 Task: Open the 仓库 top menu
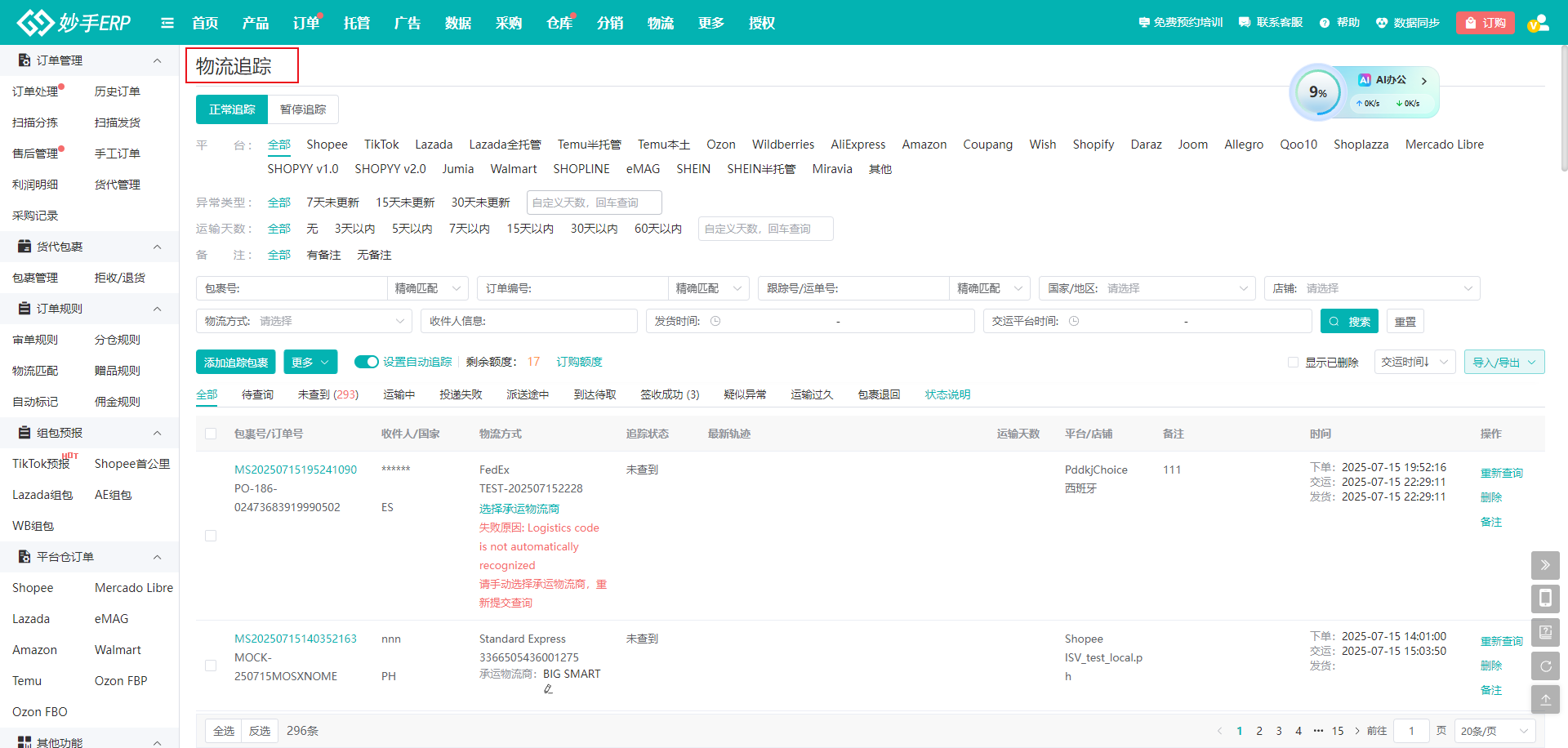click(559, 23)
